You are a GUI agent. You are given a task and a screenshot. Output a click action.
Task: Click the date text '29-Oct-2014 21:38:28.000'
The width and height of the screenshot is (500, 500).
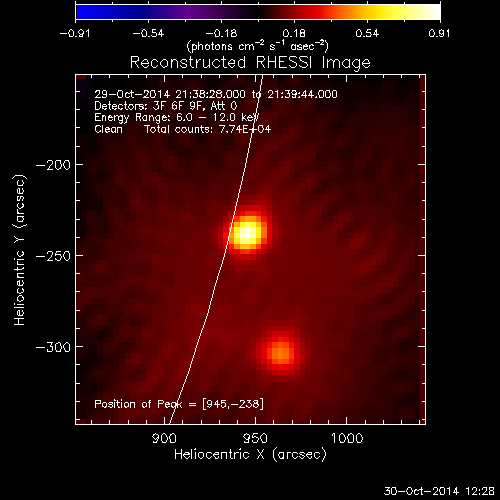tap(170, 94)
